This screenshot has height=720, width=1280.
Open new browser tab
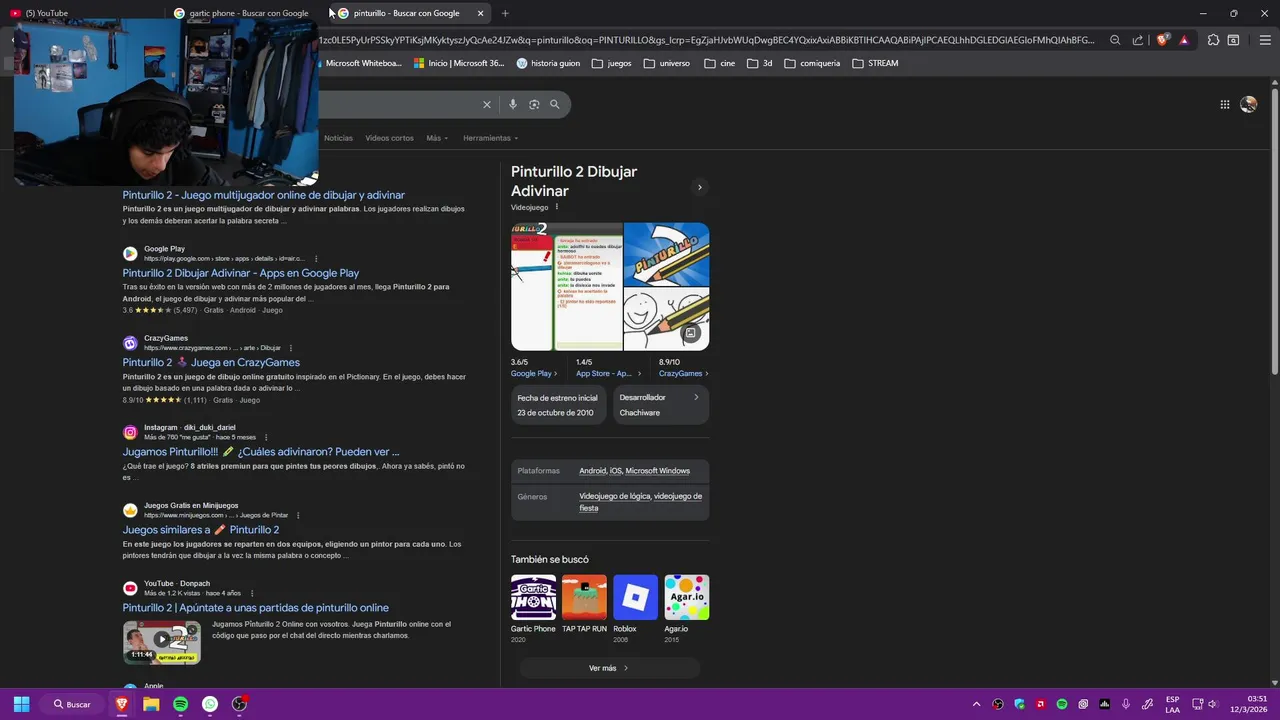pos(505,13)
